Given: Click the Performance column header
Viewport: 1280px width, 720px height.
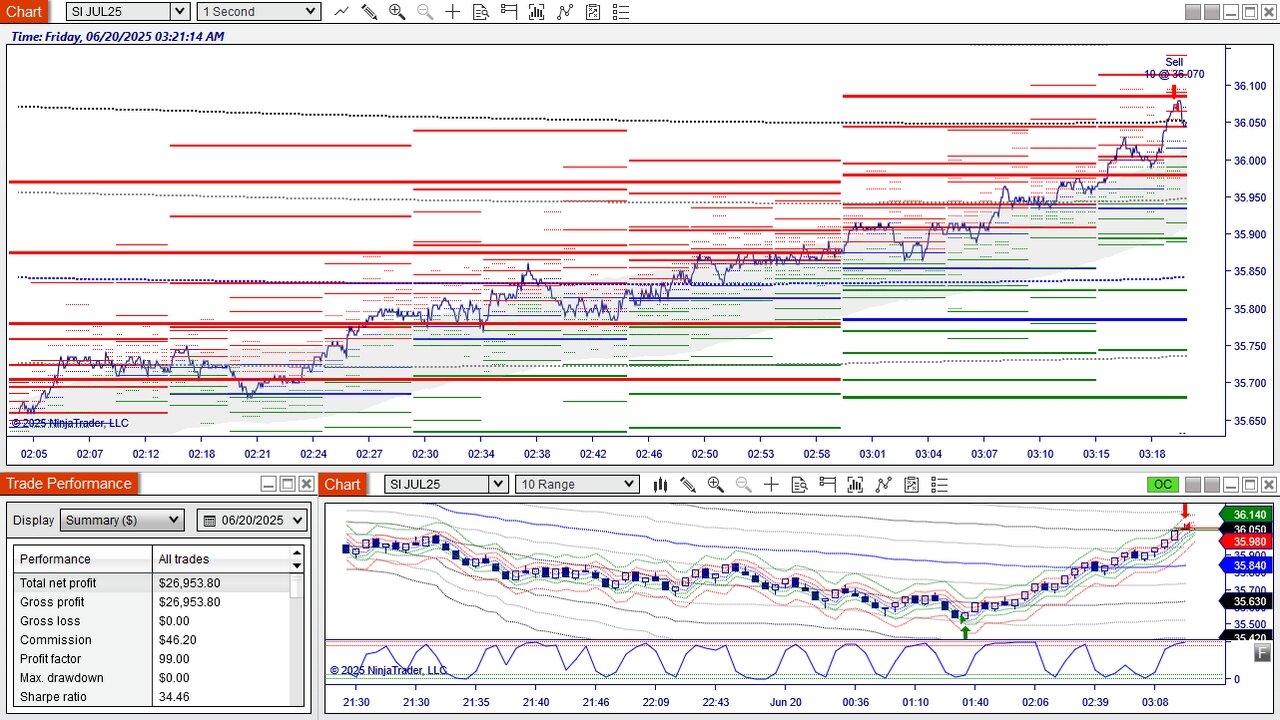Looking at the screenshot, I should click(x=82, y=559).
